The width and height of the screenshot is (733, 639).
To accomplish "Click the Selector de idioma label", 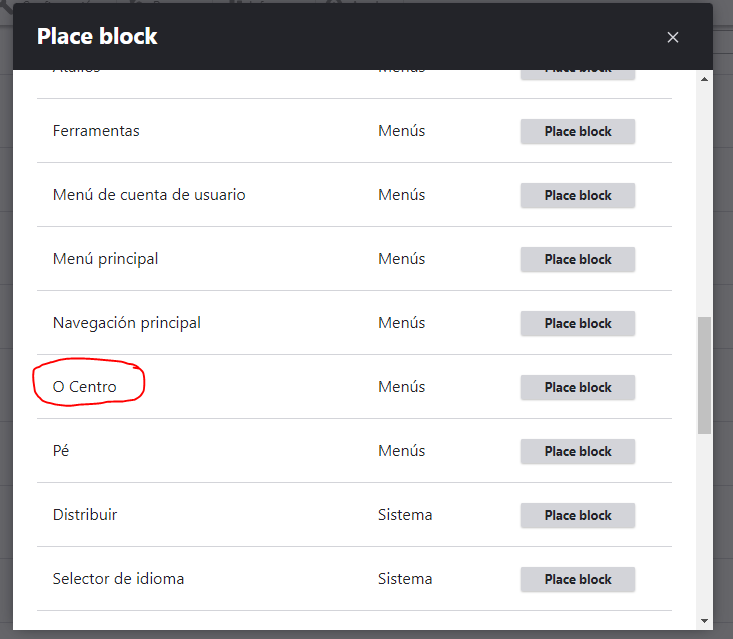I will (118, 579).
